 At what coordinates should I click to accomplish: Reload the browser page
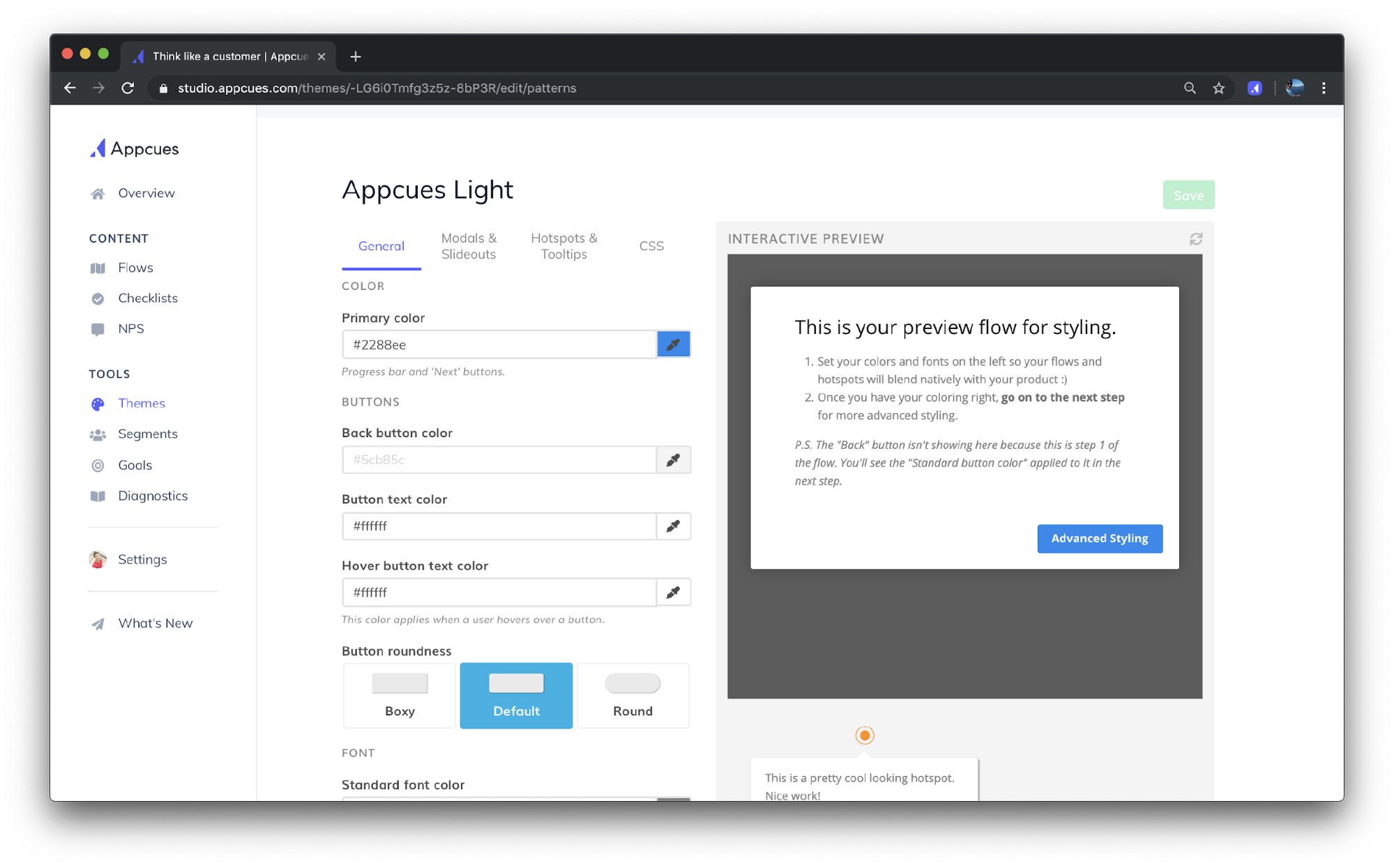(x=128, y=88)
